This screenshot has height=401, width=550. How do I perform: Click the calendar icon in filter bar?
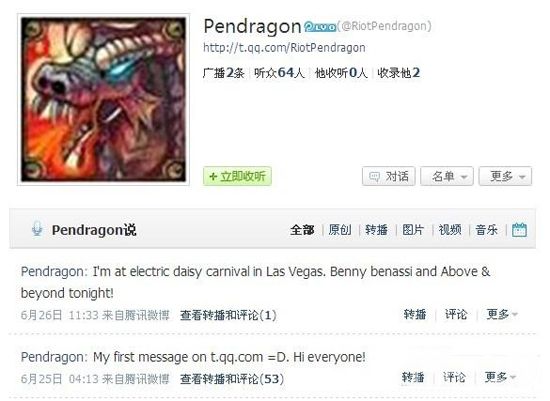click(519, 230)
